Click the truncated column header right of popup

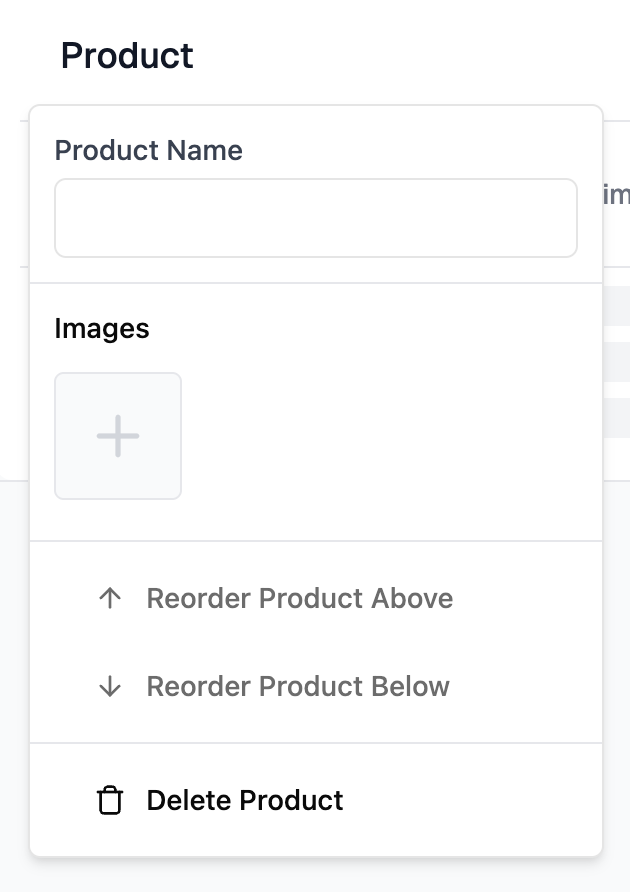tap(617, 194)
